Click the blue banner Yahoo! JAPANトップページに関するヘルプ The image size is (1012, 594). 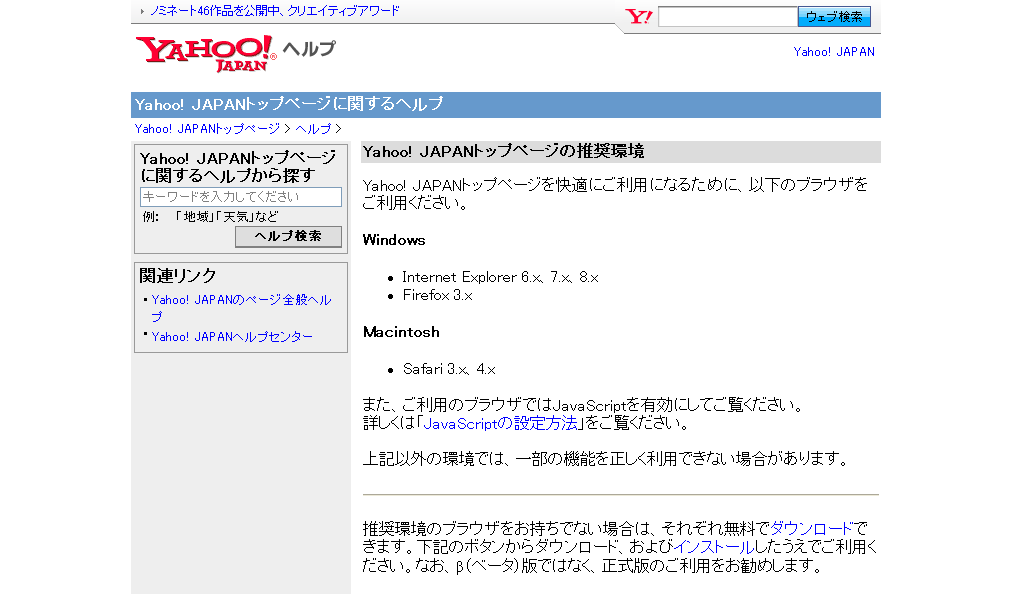(505, 105)
